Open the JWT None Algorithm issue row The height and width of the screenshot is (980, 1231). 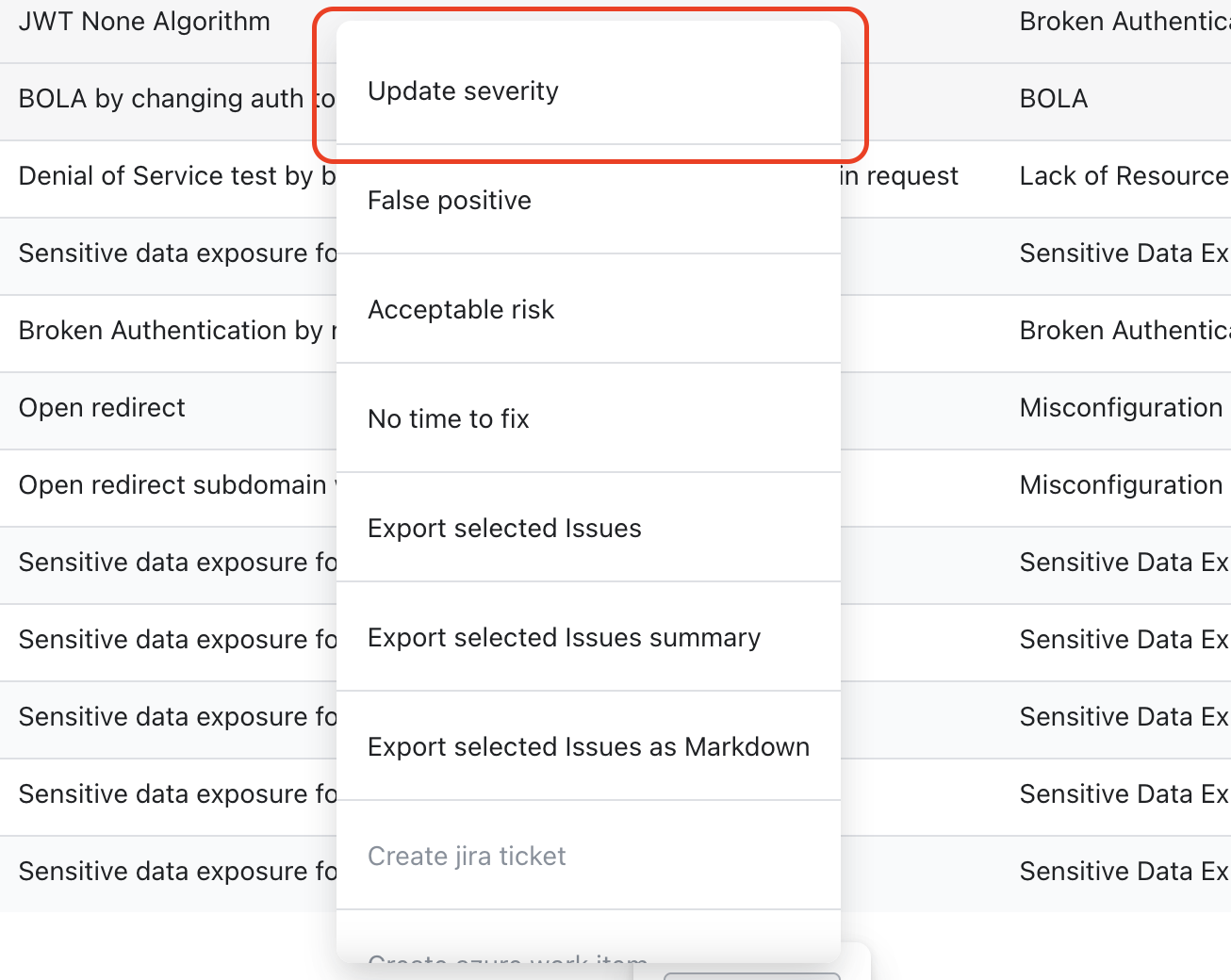pos(144,22)
